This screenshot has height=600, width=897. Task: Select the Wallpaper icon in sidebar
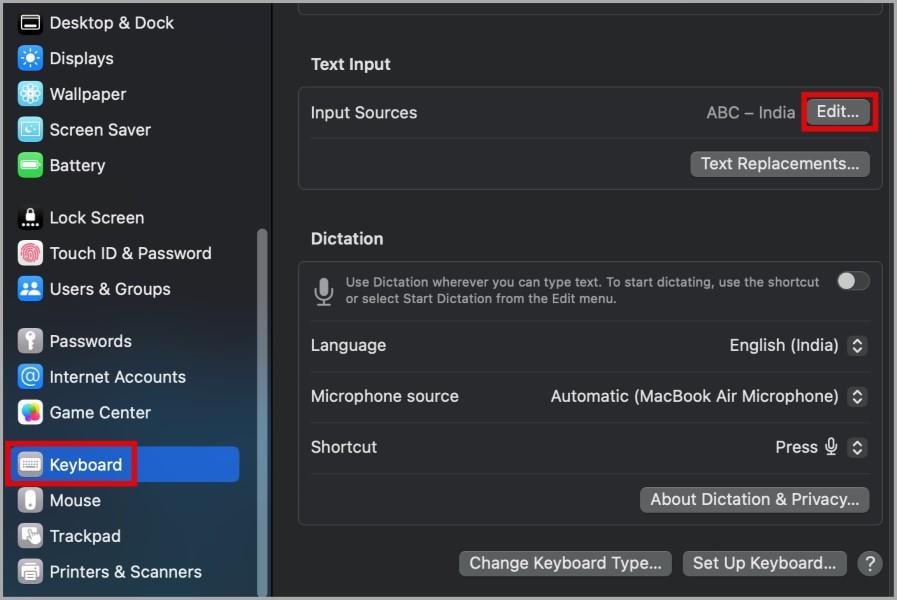[30, 94]
